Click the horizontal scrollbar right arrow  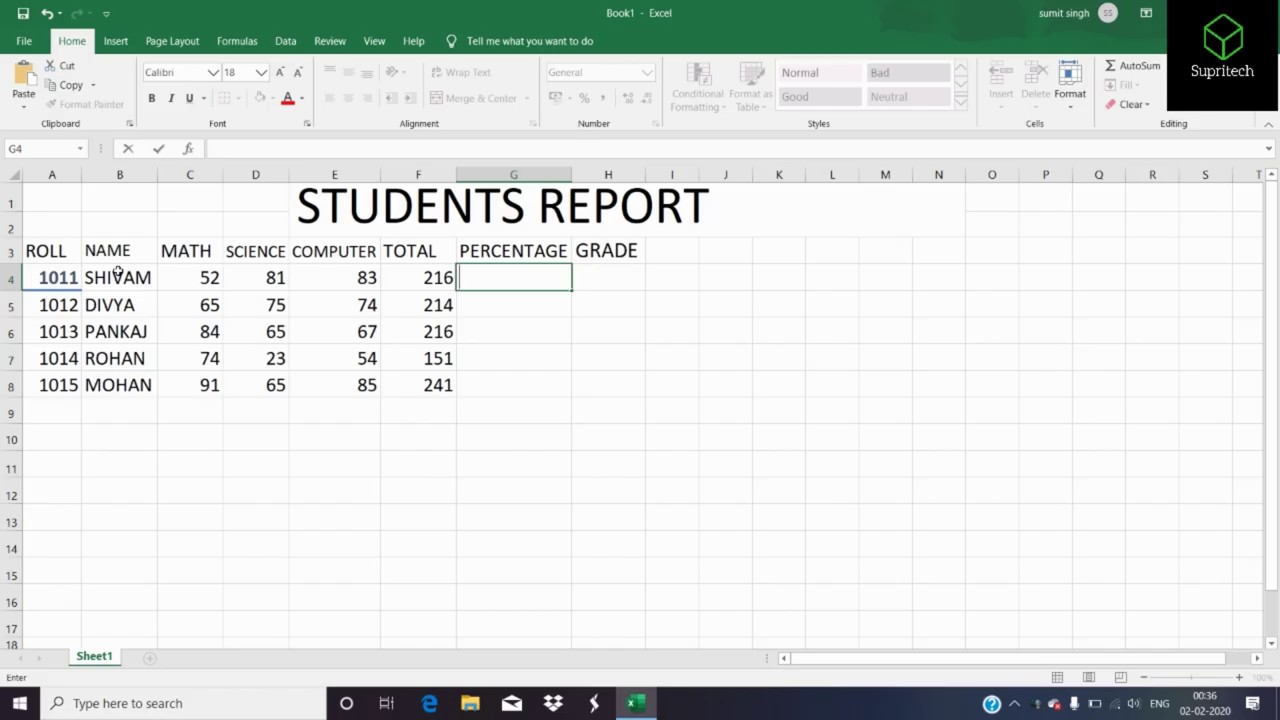1257,658
